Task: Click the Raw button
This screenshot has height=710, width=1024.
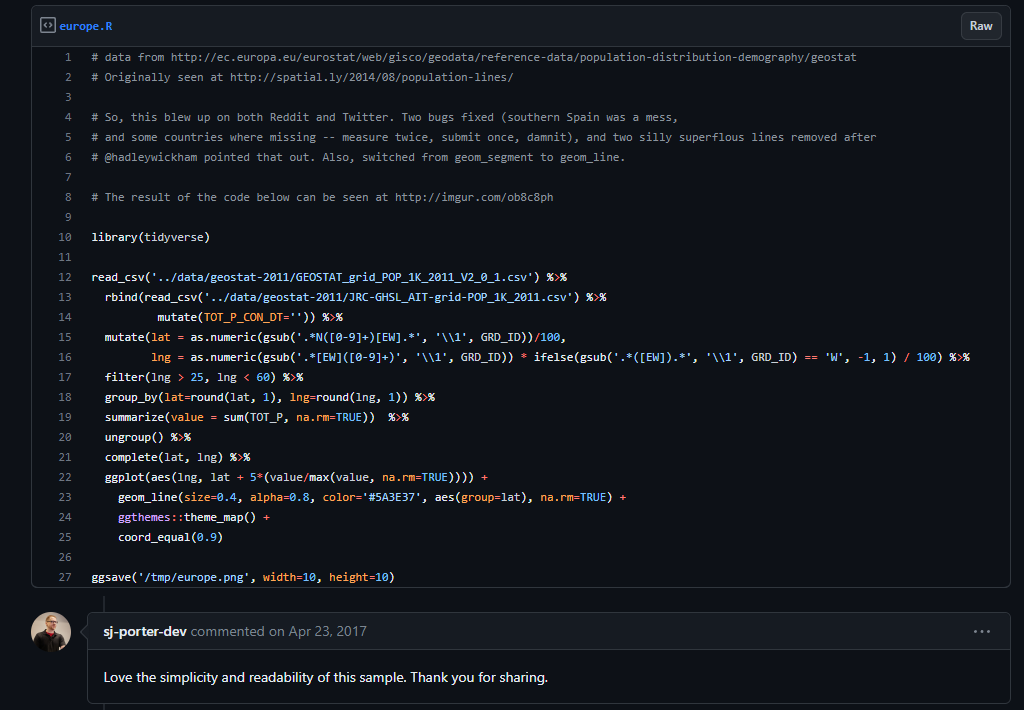Action: tap(980, 26)
